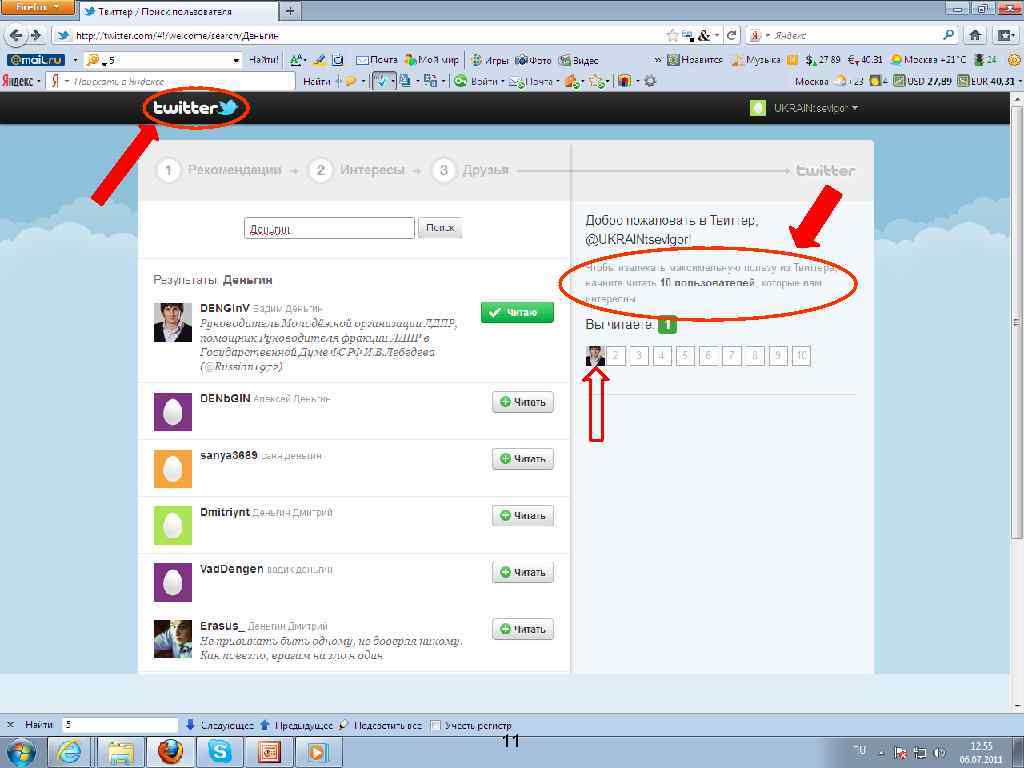This screenshot has height=768, width=1024.
Task: Open Музыка in Mail.ru toolbar
Action: (756, 60)
